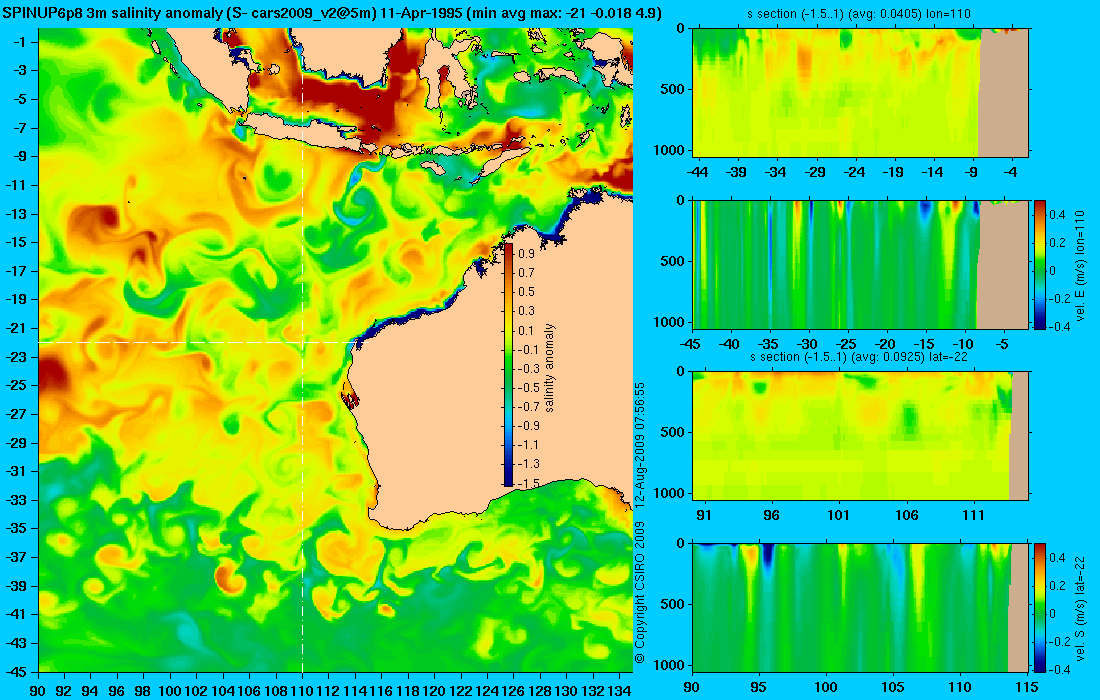Viewport: 1100px width, 700px height.
Task: Open the eastward velocity section plot at lon=110
Action: pos(860,264)
